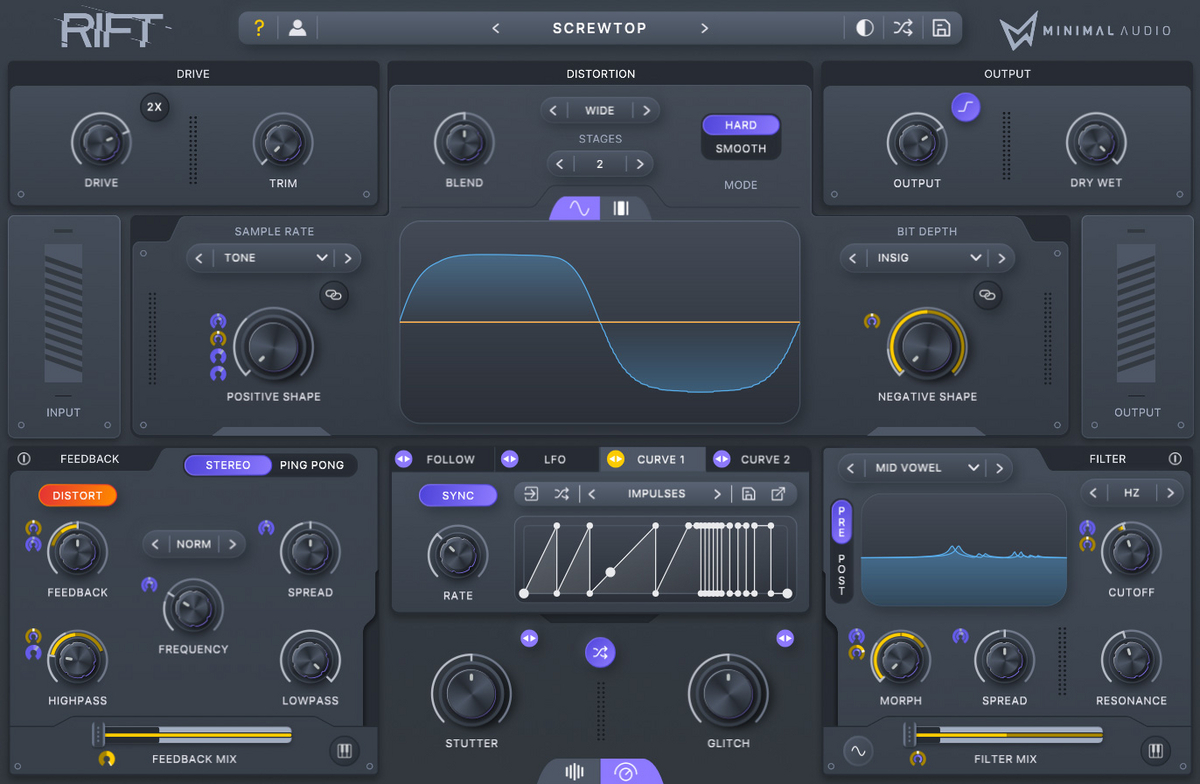Go to previous preset before SCREWTOP
1200x784 pixels.
[x=496, y=28]
